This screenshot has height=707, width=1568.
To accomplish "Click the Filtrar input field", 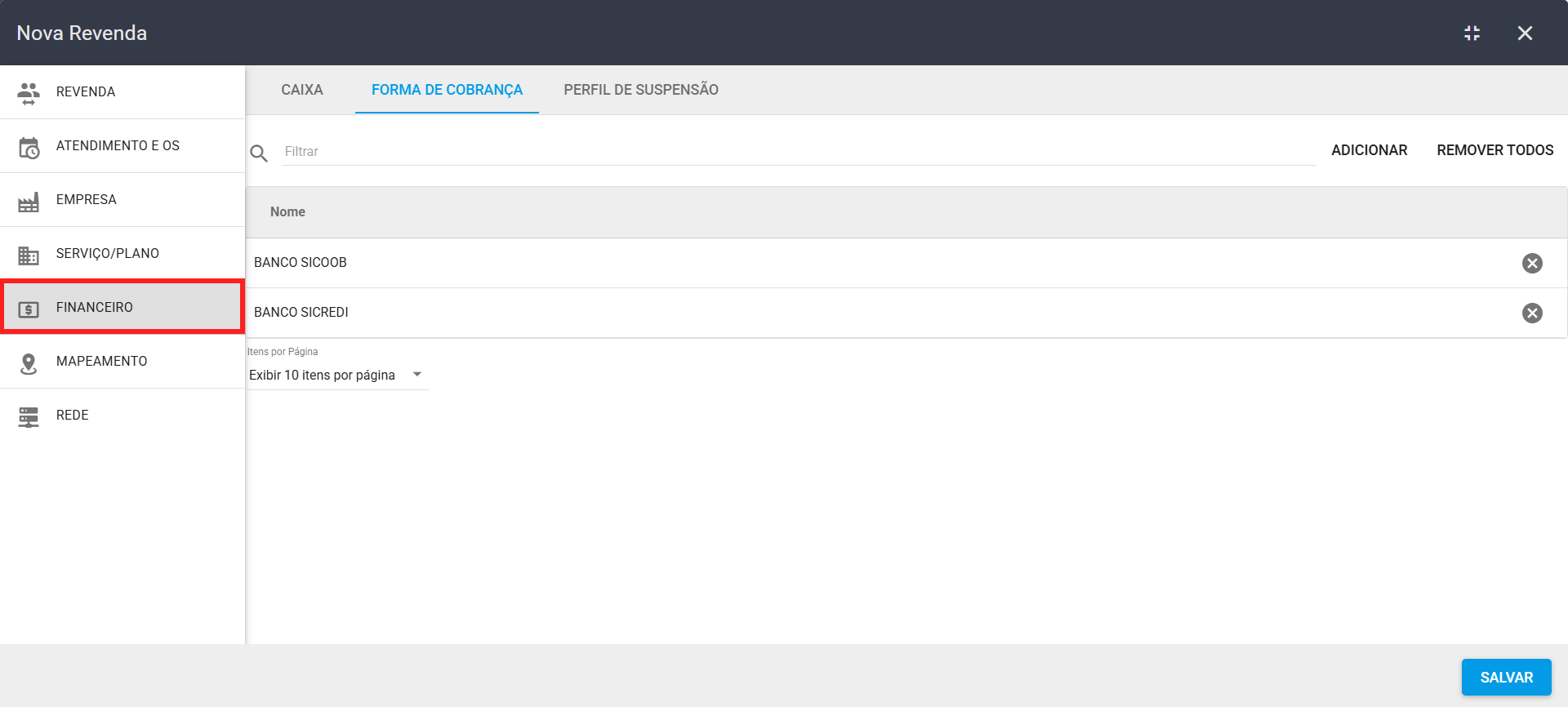I will [799, 152].
